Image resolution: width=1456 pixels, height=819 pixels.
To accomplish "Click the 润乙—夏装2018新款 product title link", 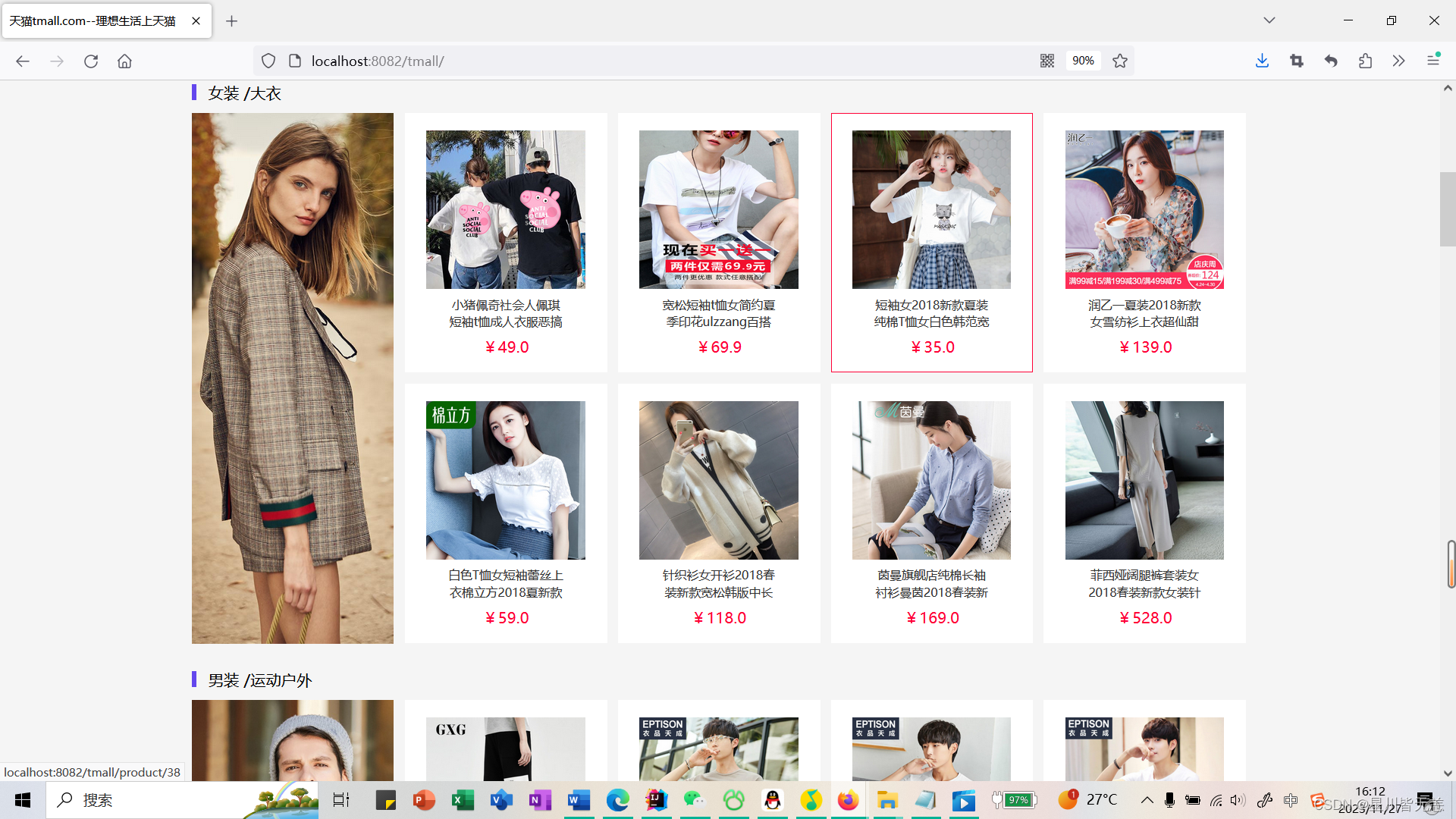I will pyautogui.click(x=1144, y=314).
